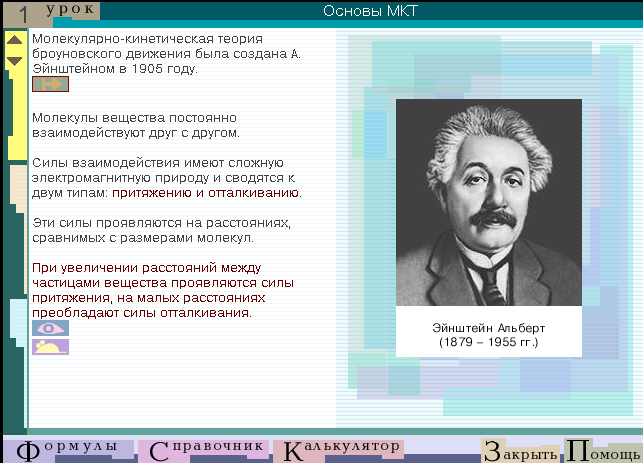Click the highlighted text 'притяжению и отталкиванию'
This screenshot has height=463, width=643.
[x=205, y=193]
